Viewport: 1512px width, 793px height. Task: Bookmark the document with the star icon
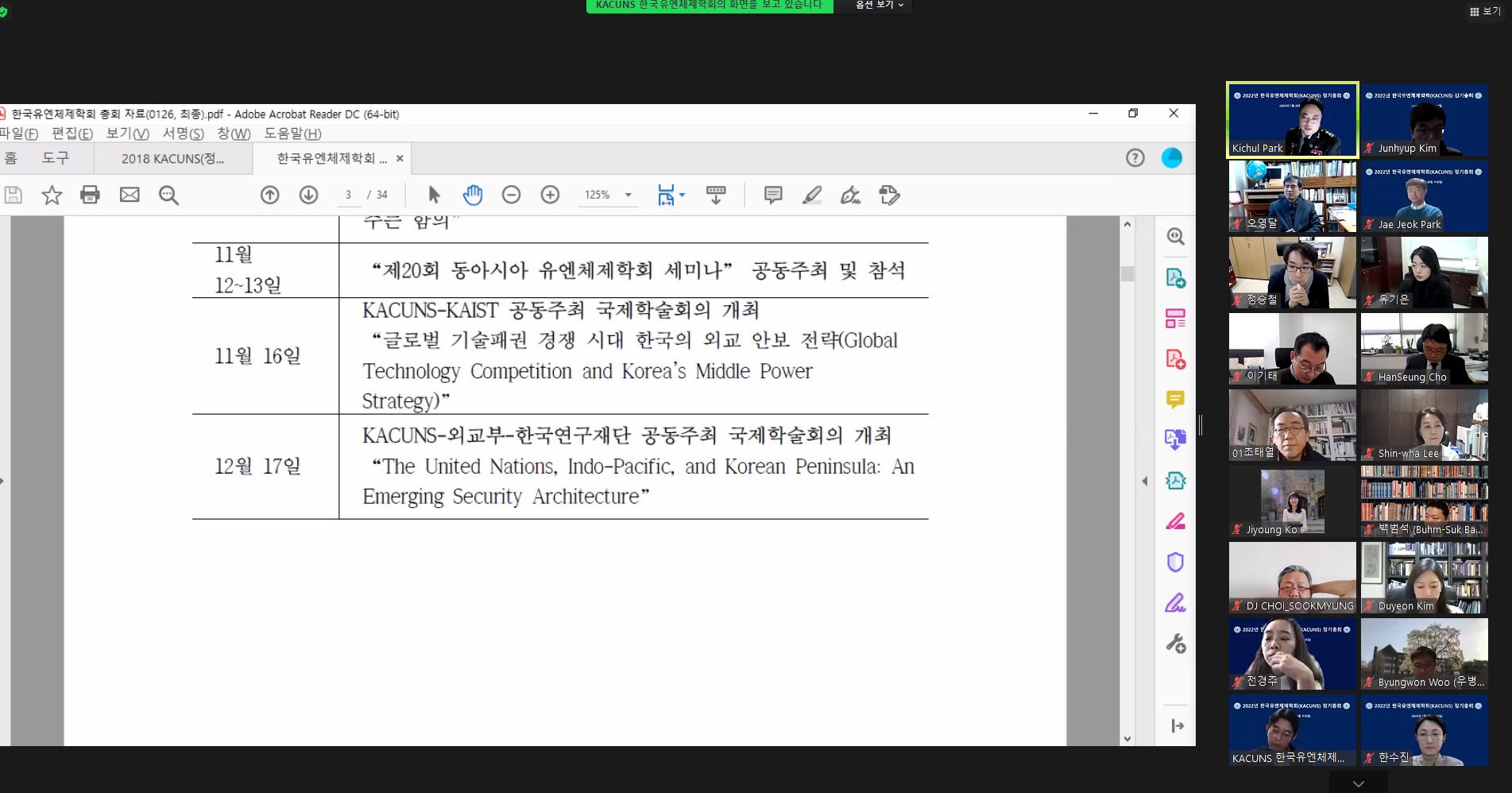coord(52,195)
